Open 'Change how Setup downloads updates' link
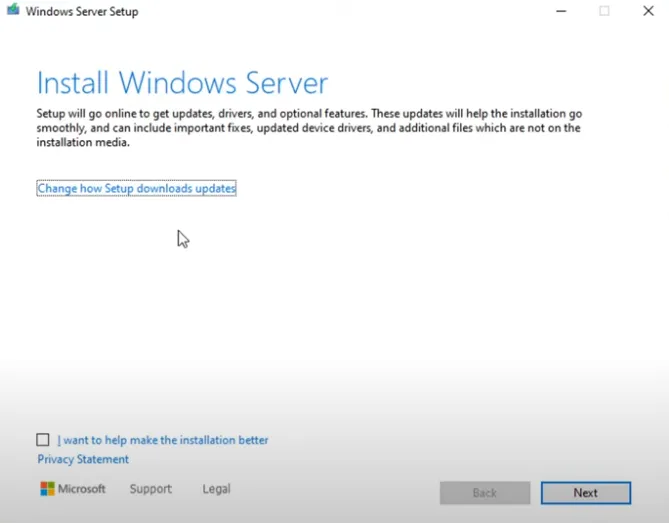This screenshot has height=523, width=669. pyautogui.click(x=137, y=188)
